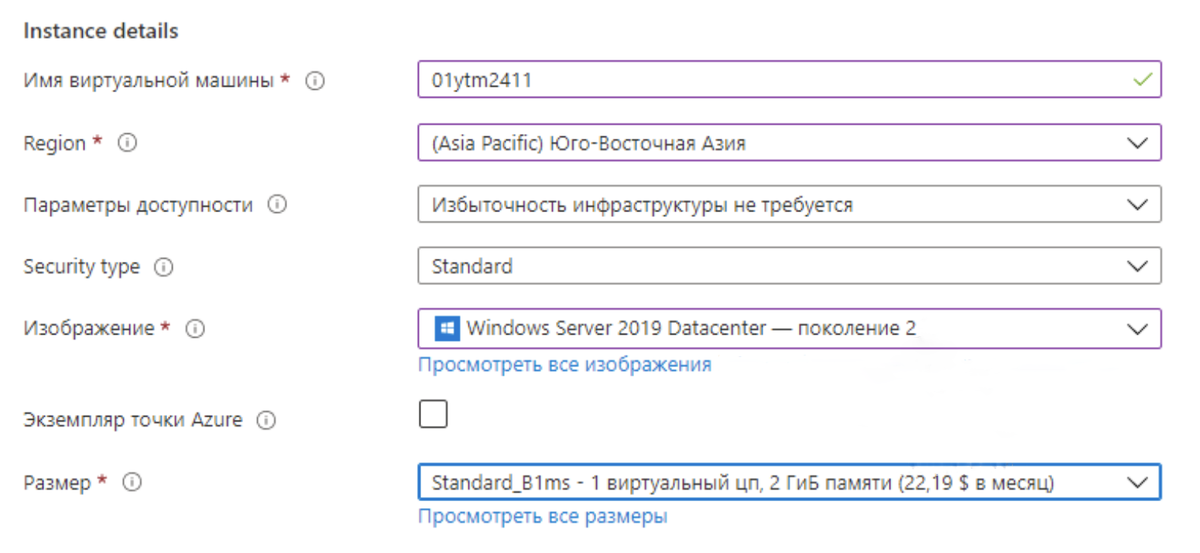The height and width of the screenshot is (553, 1200).
Task: Click the VM name field containing 01ytm2411
Action: (789, 81)
